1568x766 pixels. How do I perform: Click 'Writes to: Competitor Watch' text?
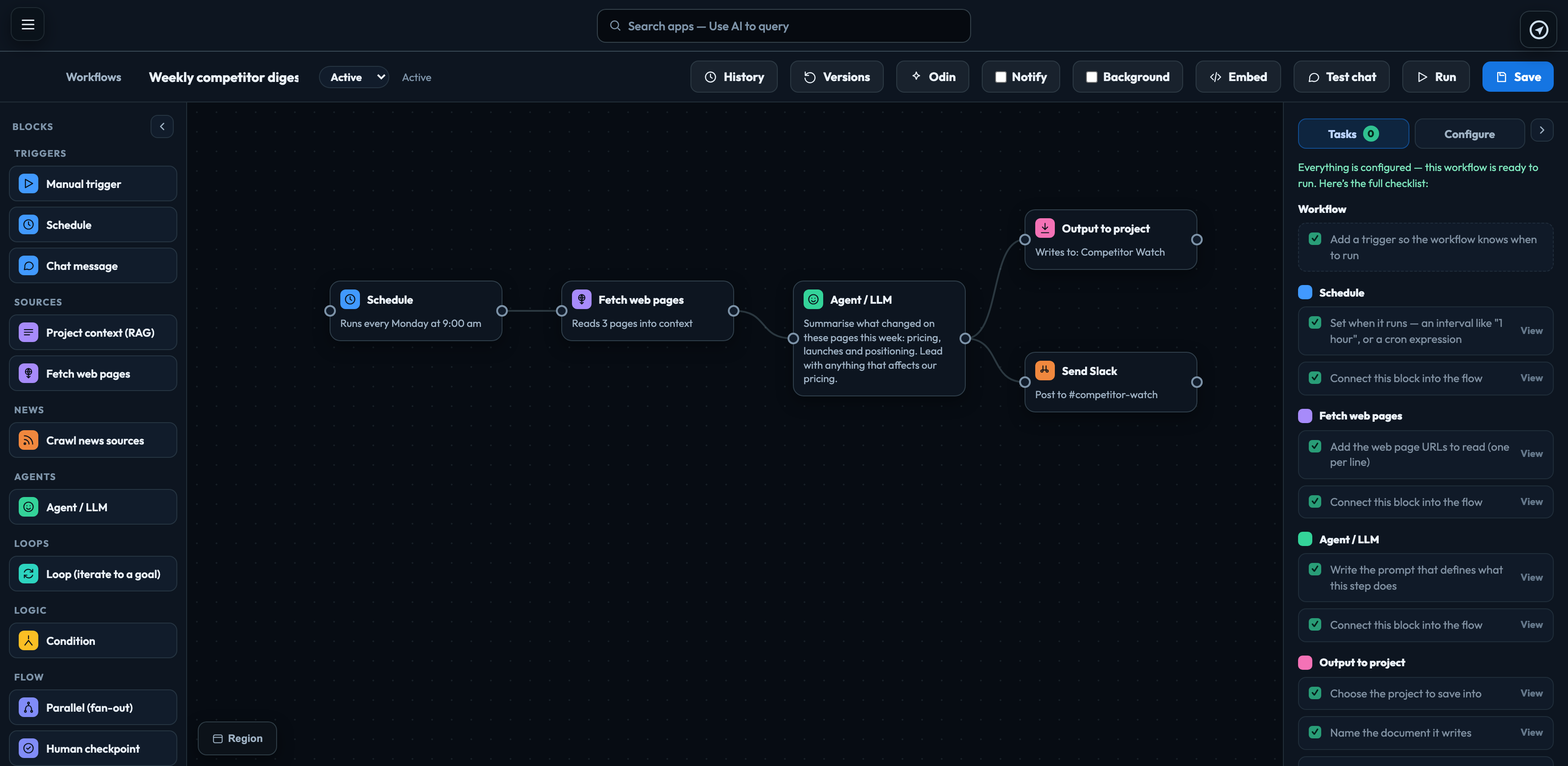pos(1100,252)
